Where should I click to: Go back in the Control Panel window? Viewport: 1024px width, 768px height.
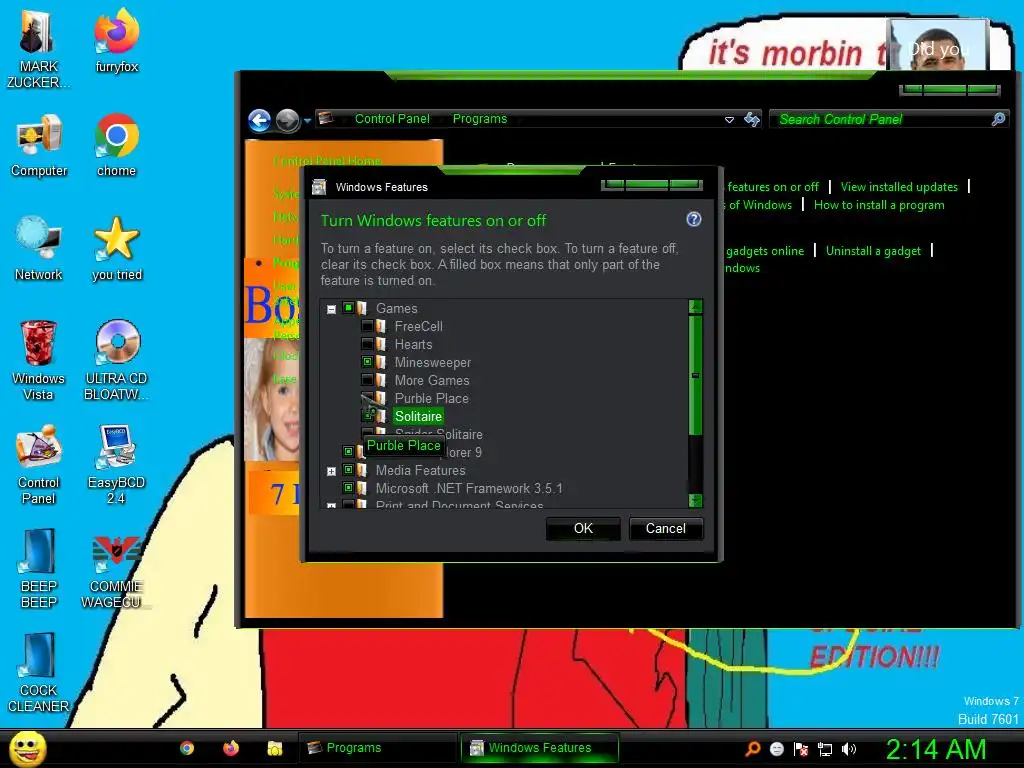259,120
